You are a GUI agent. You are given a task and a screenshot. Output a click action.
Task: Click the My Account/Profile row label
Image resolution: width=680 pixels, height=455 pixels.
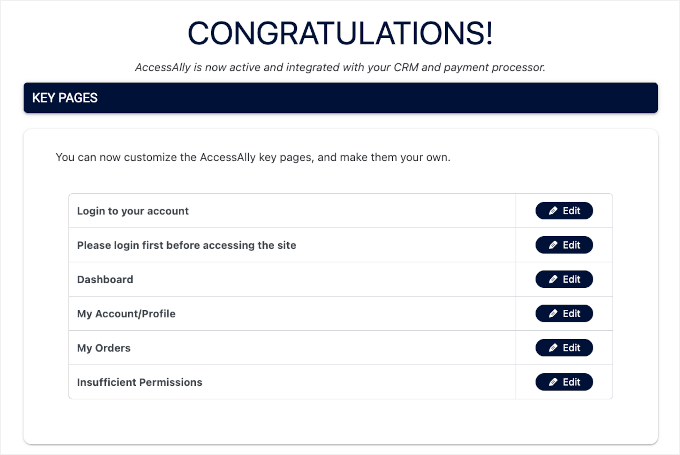[126, 314]
